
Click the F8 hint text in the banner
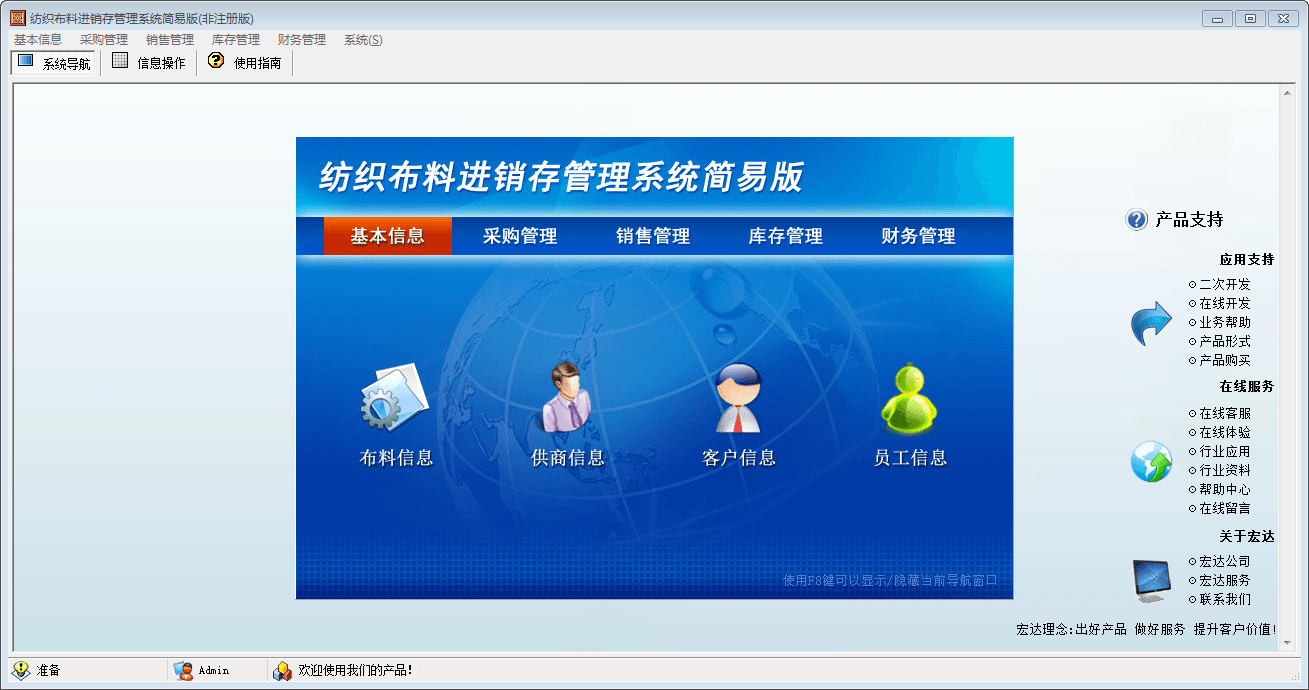890,580
